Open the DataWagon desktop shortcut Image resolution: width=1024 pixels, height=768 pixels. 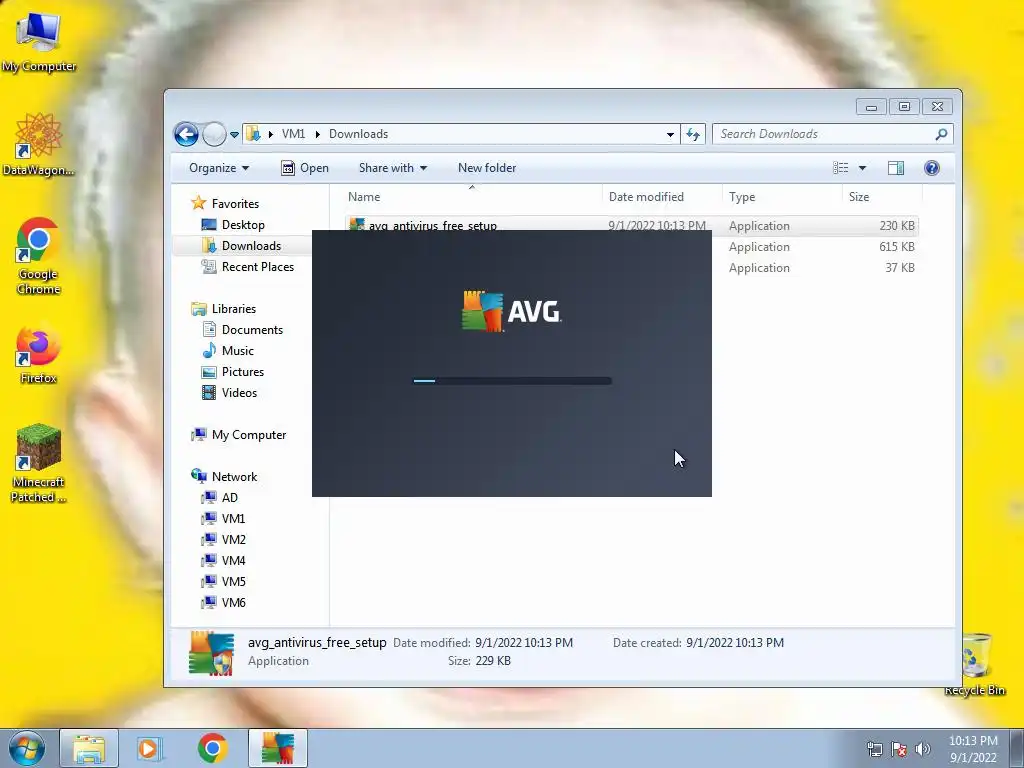click(x=39, y=144)
